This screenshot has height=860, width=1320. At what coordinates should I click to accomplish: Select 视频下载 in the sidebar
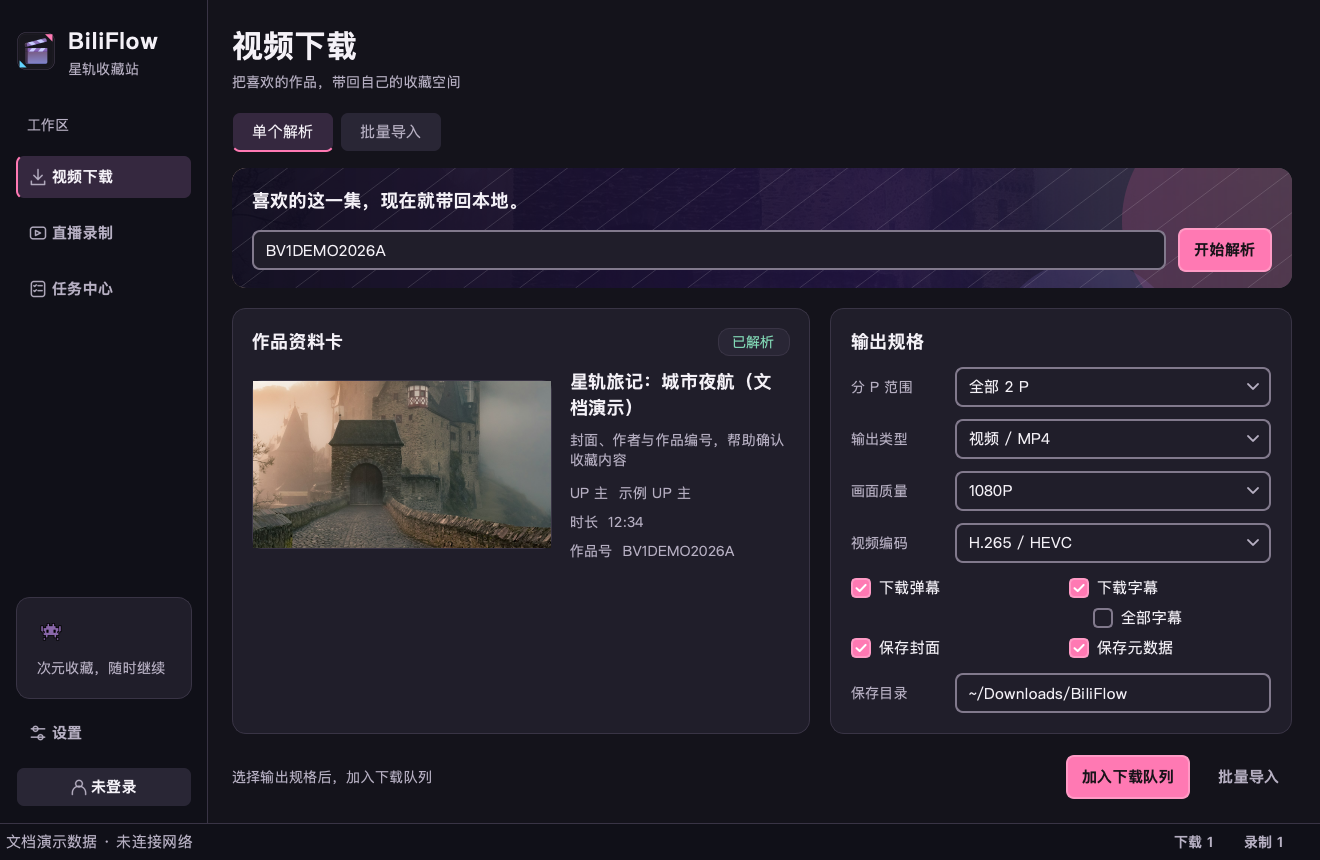[x=104, y=177]
